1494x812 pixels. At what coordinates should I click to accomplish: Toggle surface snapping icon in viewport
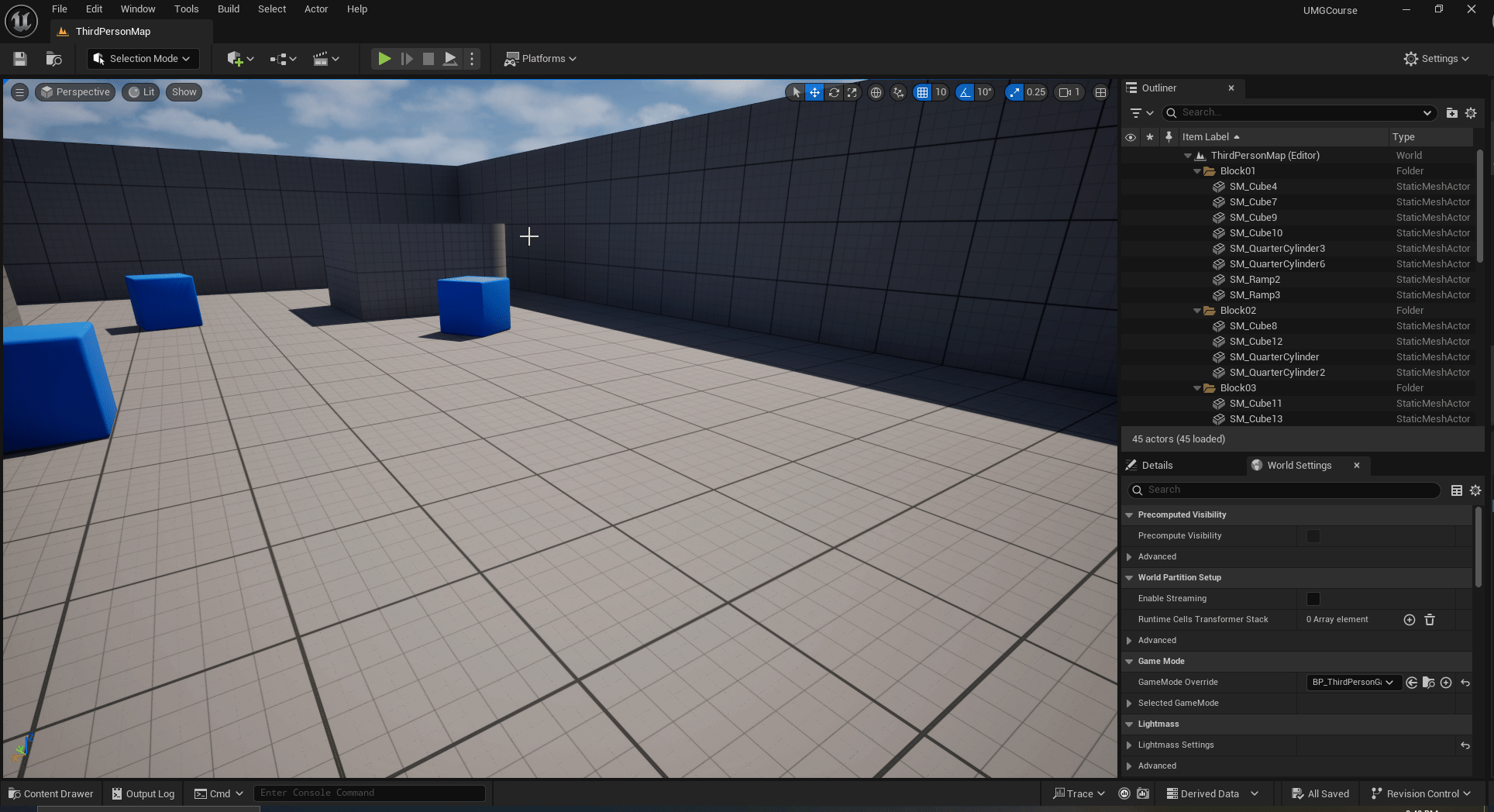tap(898, 92)
